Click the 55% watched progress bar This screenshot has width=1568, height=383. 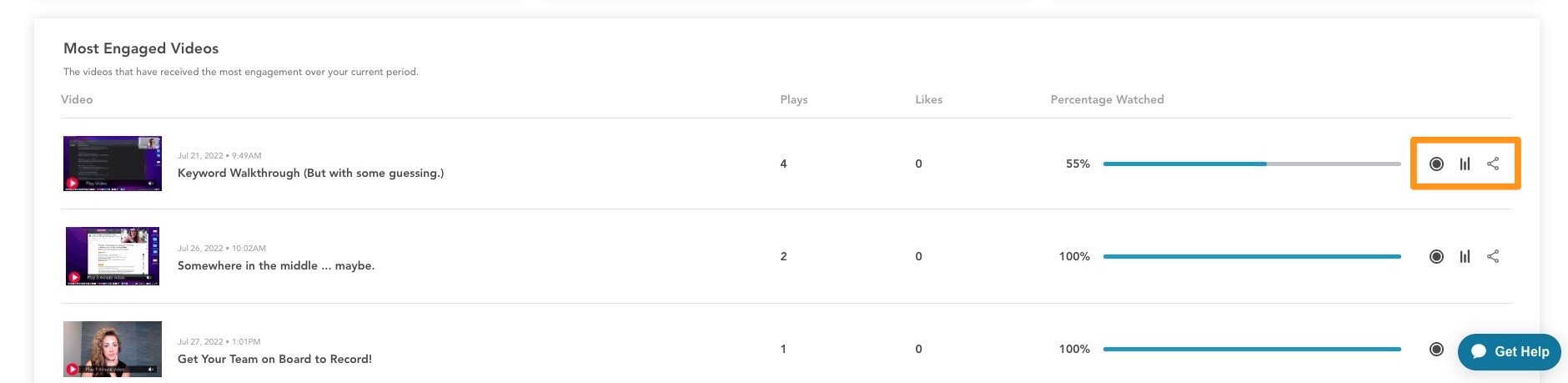point(1252,164)
